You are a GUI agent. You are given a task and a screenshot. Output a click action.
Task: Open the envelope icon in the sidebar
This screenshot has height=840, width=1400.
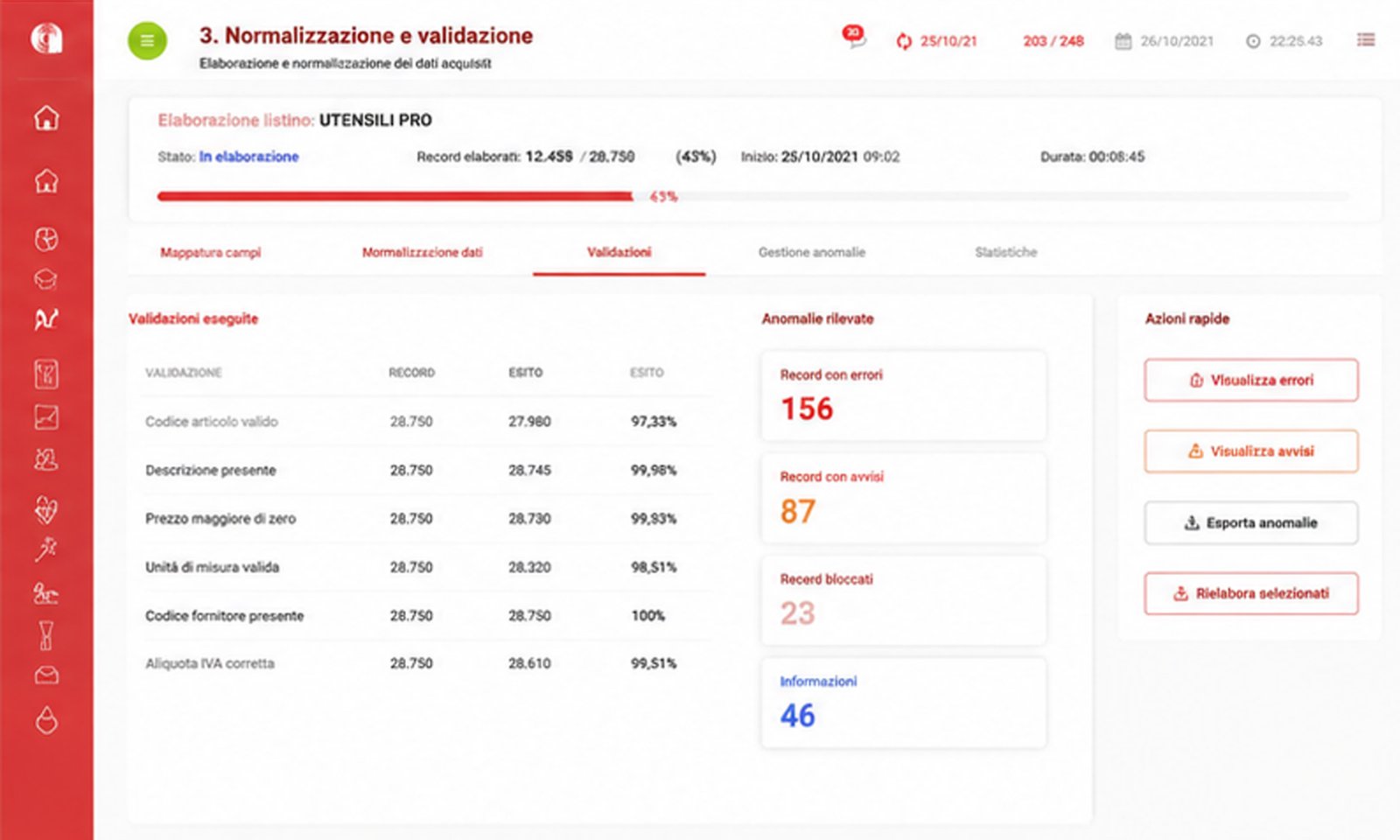(x=46, y=675)
